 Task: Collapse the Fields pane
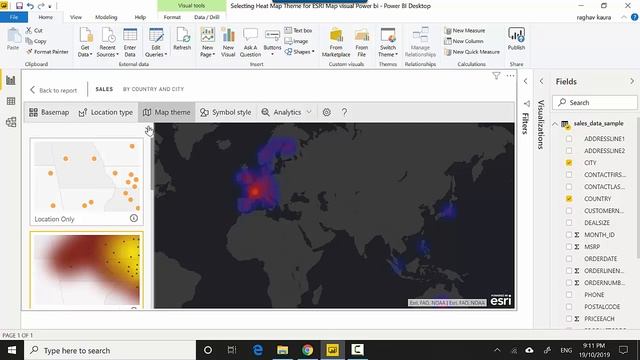[x=632, y=81]
